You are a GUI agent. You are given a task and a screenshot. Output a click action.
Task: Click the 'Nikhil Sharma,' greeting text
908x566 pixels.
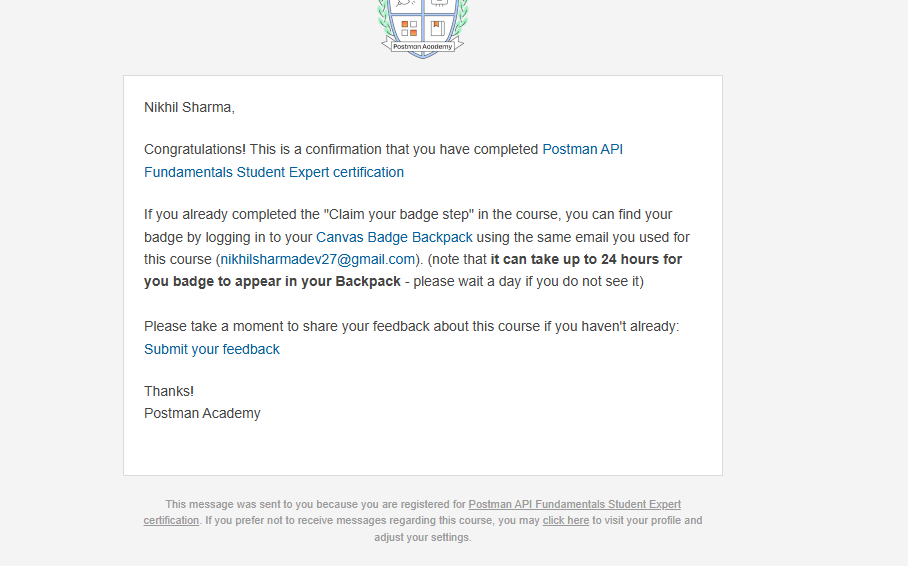coord(189,108)
